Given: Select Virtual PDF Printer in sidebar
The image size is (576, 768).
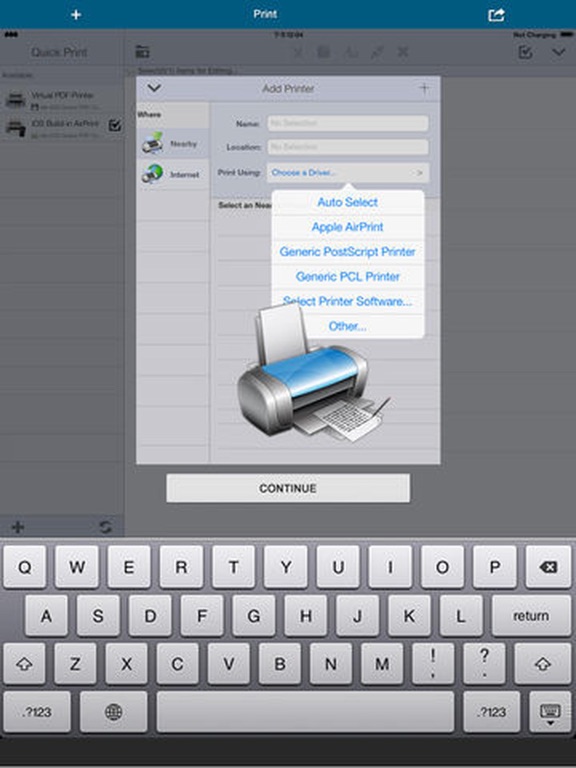Looking at the screenshot, I should [x=61, y=99].
